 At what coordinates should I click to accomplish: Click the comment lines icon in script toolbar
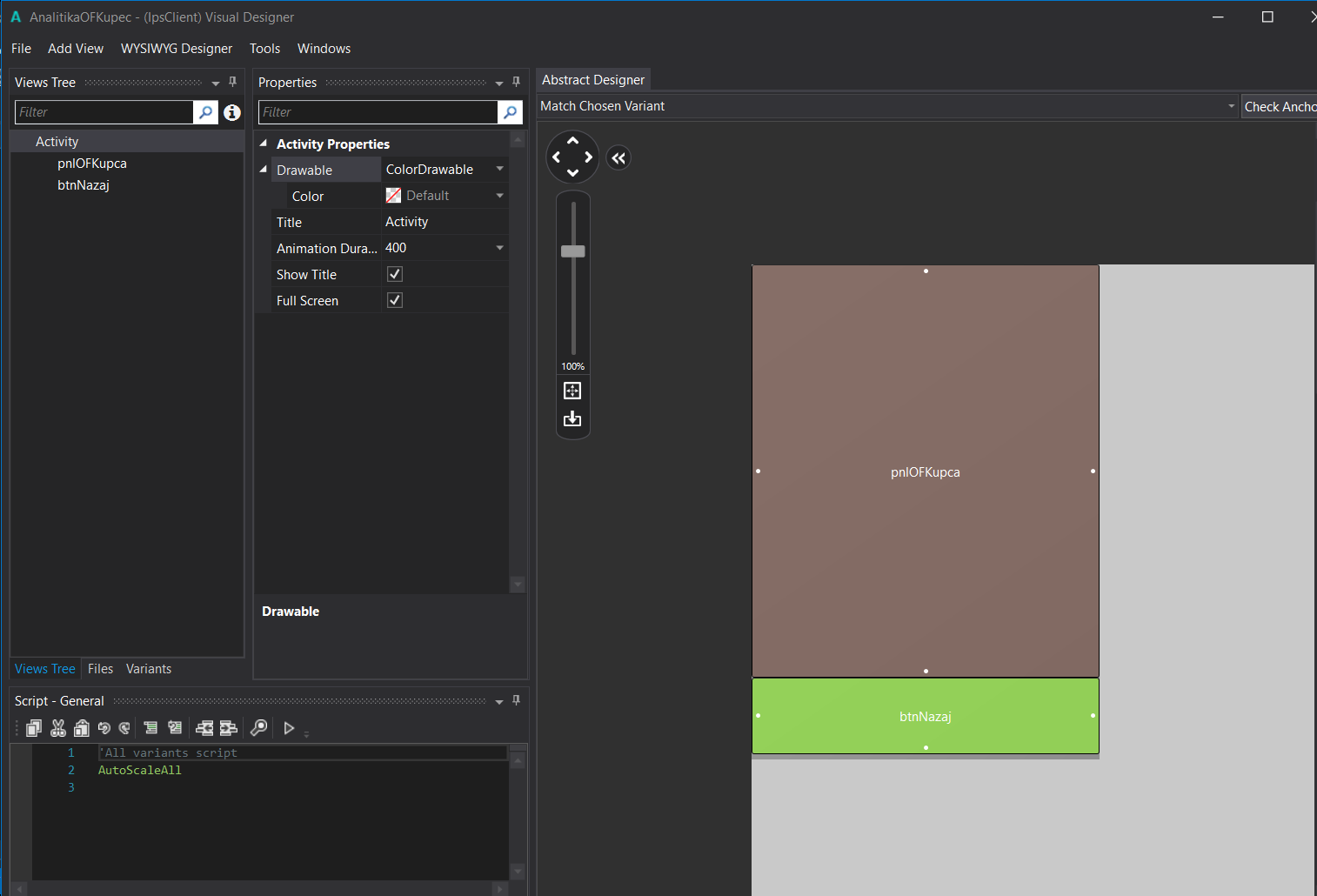point(150,728)
